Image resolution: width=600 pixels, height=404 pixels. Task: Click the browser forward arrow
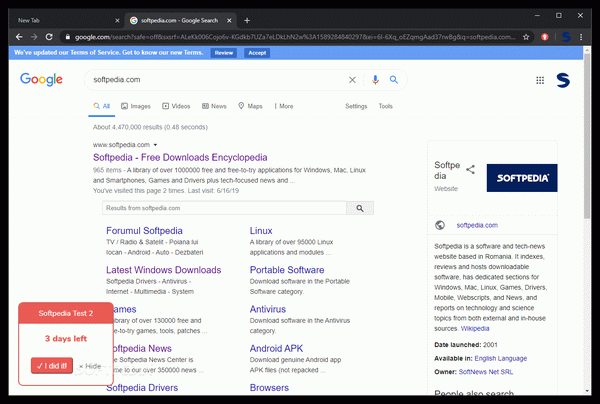(34, 37)
